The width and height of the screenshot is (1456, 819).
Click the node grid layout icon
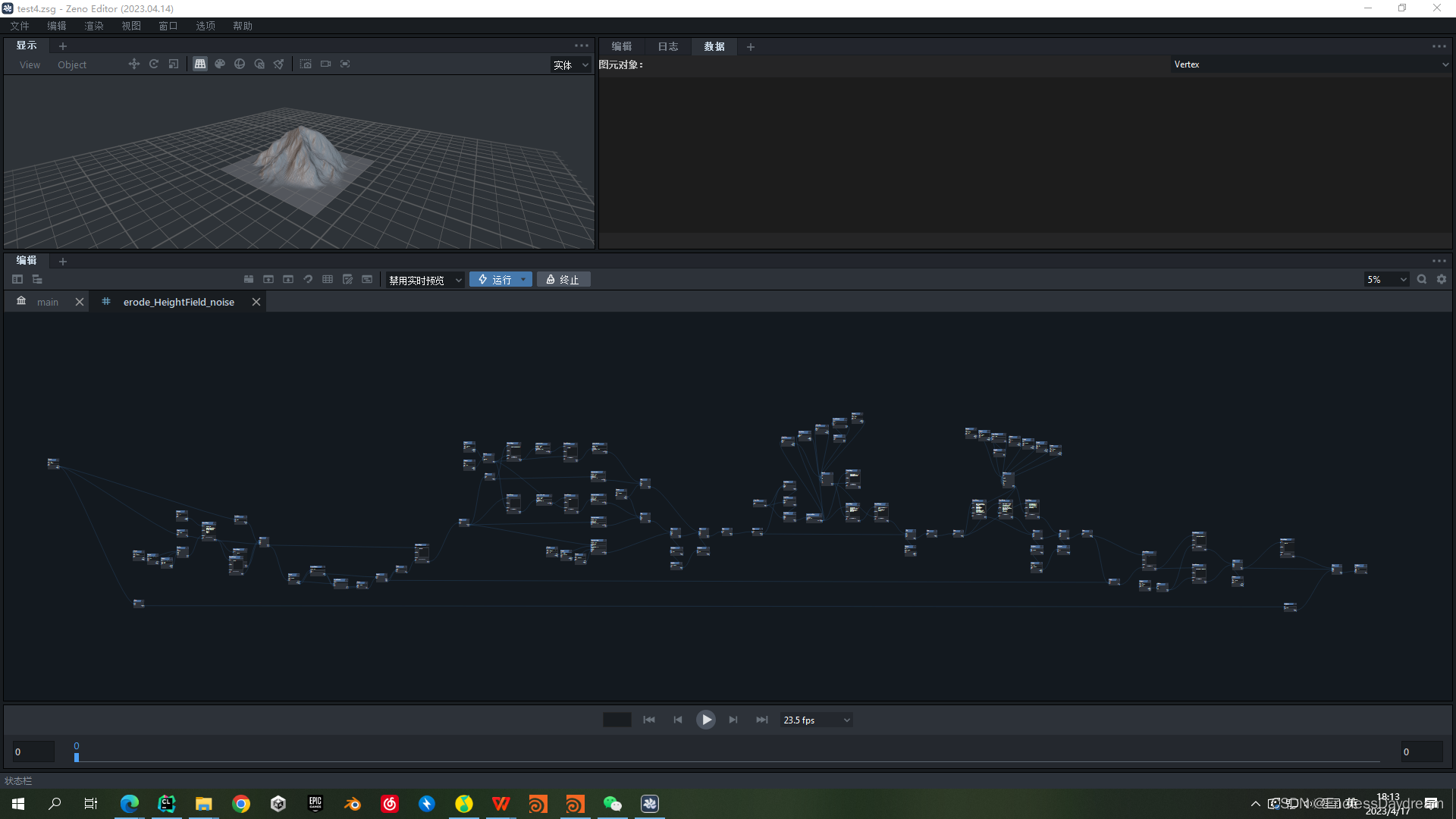(328, 280)
